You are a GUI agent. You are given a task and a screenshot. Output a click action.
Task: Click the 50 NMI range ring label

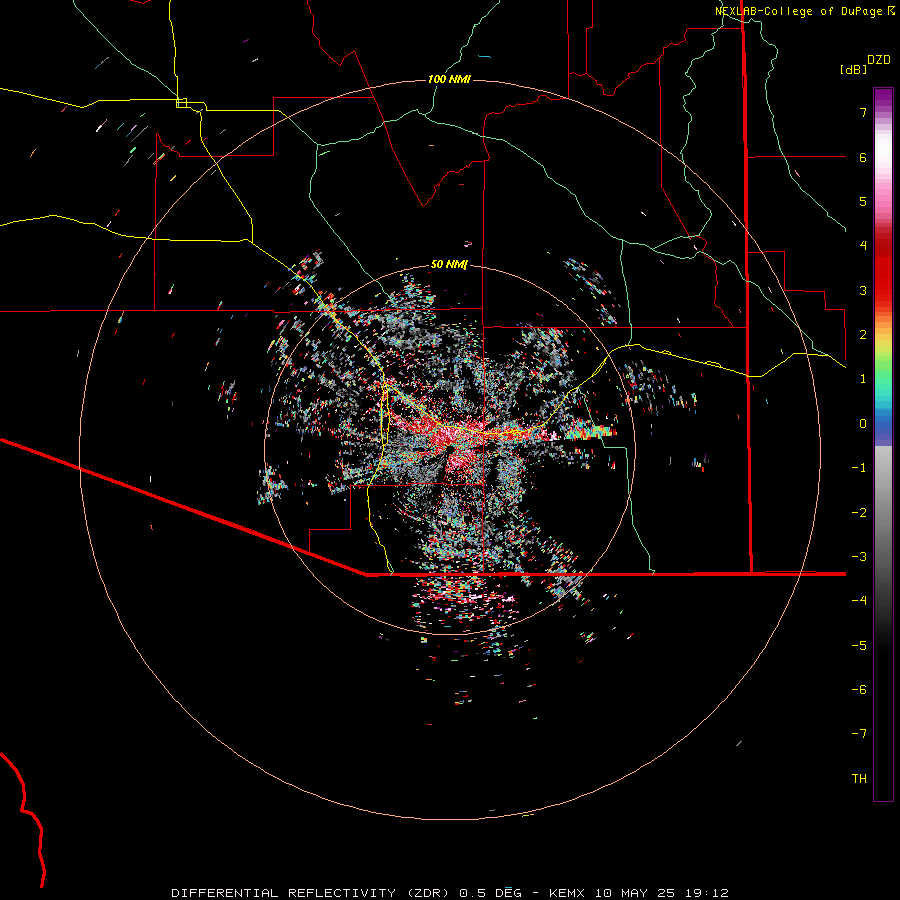pyautogui.click(x=449, y=264)
